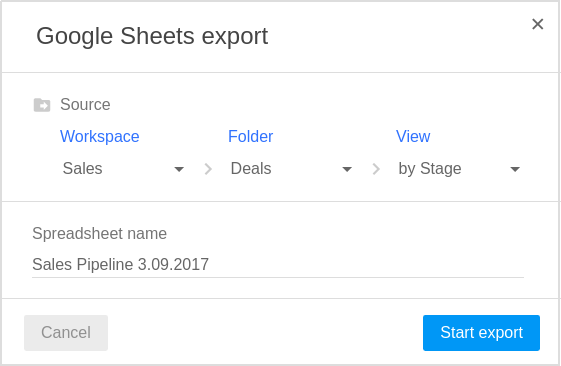The height and width of the screenshot is (366, 561).
Task: Click the Folder column label
Action: click(x=250, y=136)
